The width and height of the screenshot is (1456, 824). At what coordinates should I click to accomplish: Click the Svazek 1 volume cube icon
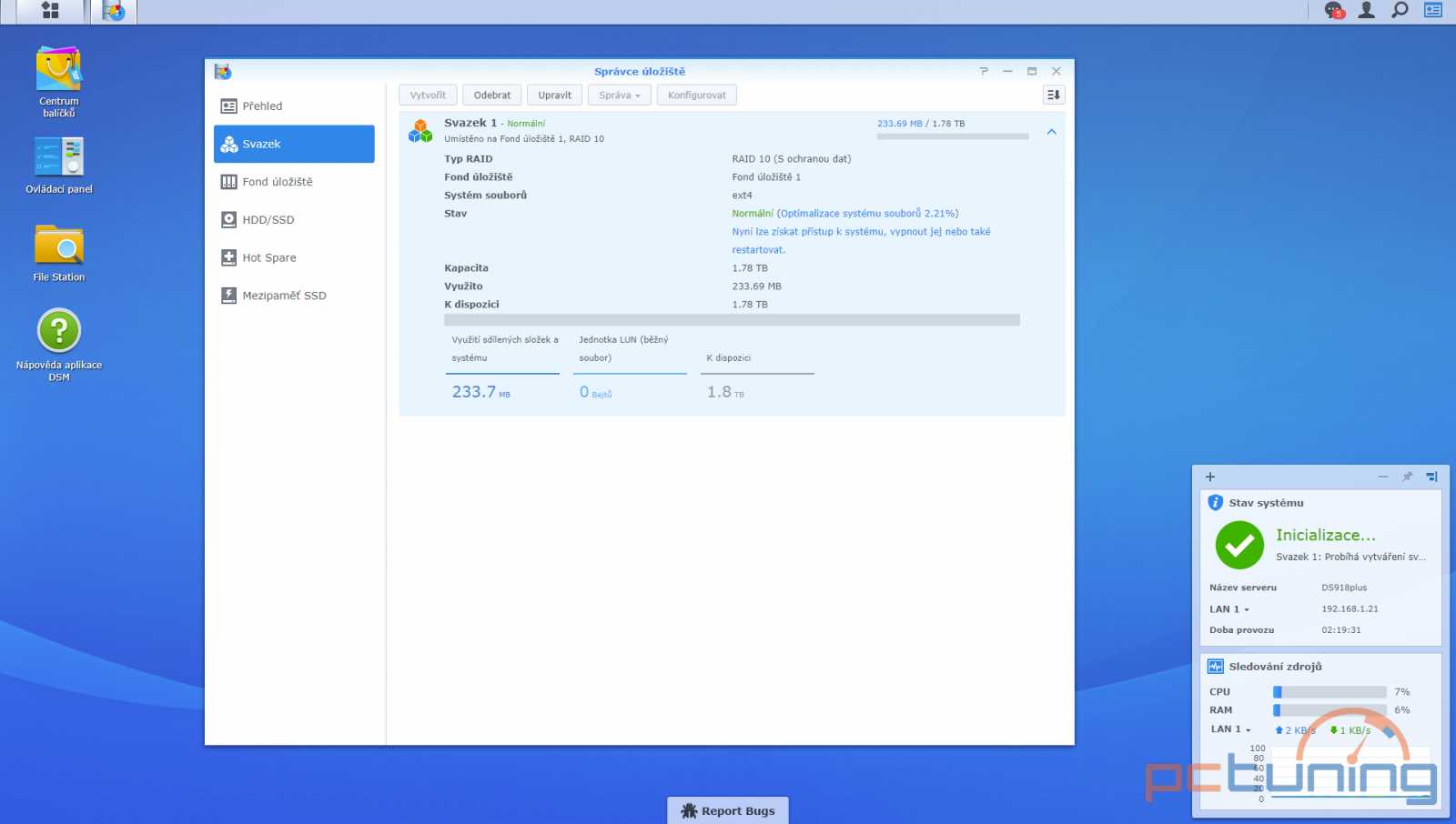coord(420,131)
